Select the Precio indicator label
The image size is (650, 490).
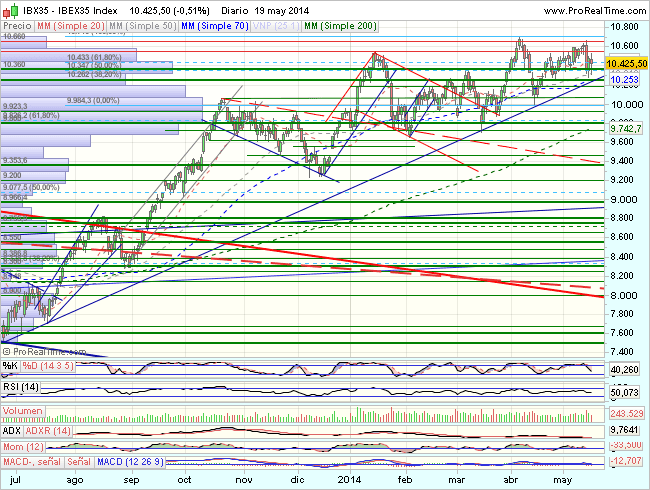pyautogui.click(x=18, y=23)
